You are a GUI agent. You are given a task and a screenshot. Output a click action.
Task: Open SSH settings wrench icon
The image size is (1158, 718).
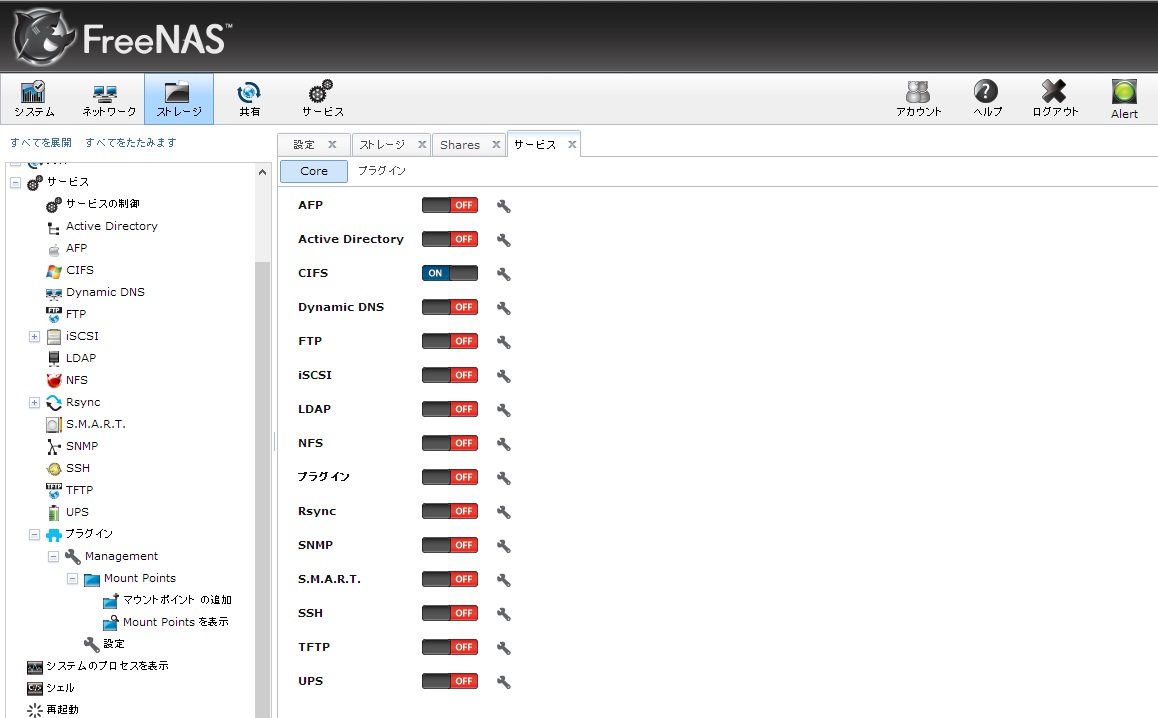pos(504,614)
